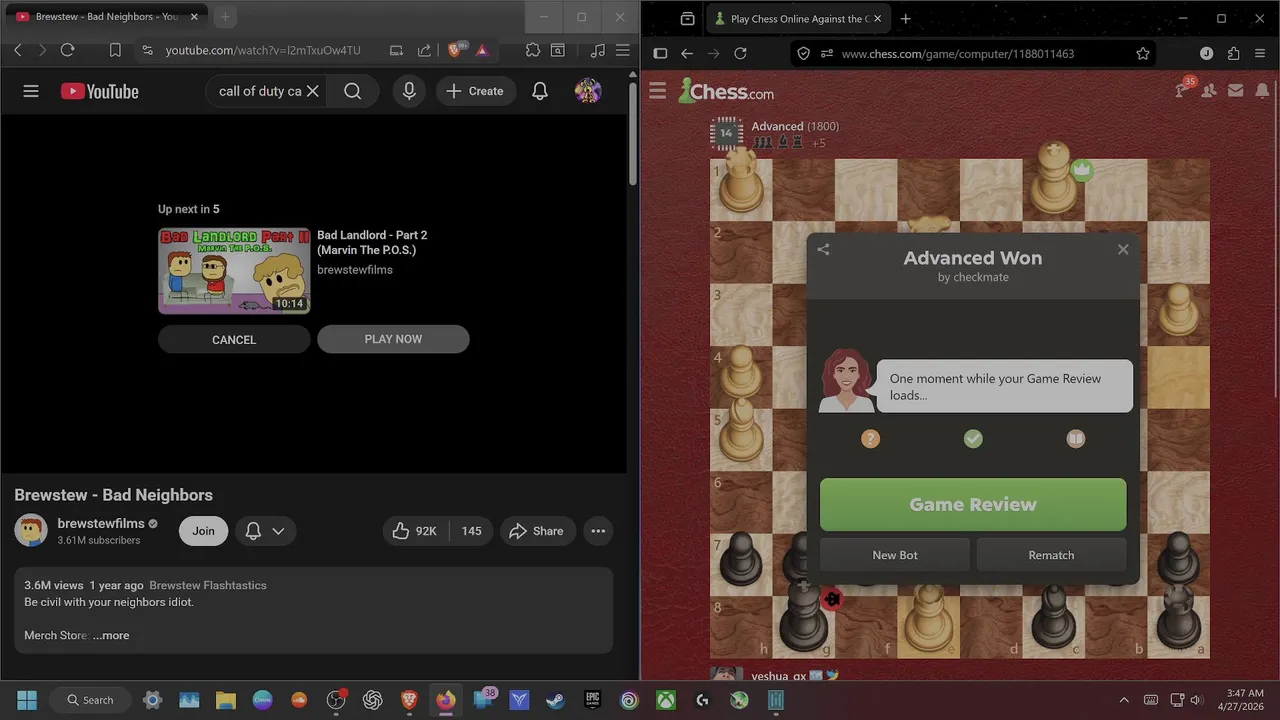Open the Chess.com messages envelope

[1235, 91]
